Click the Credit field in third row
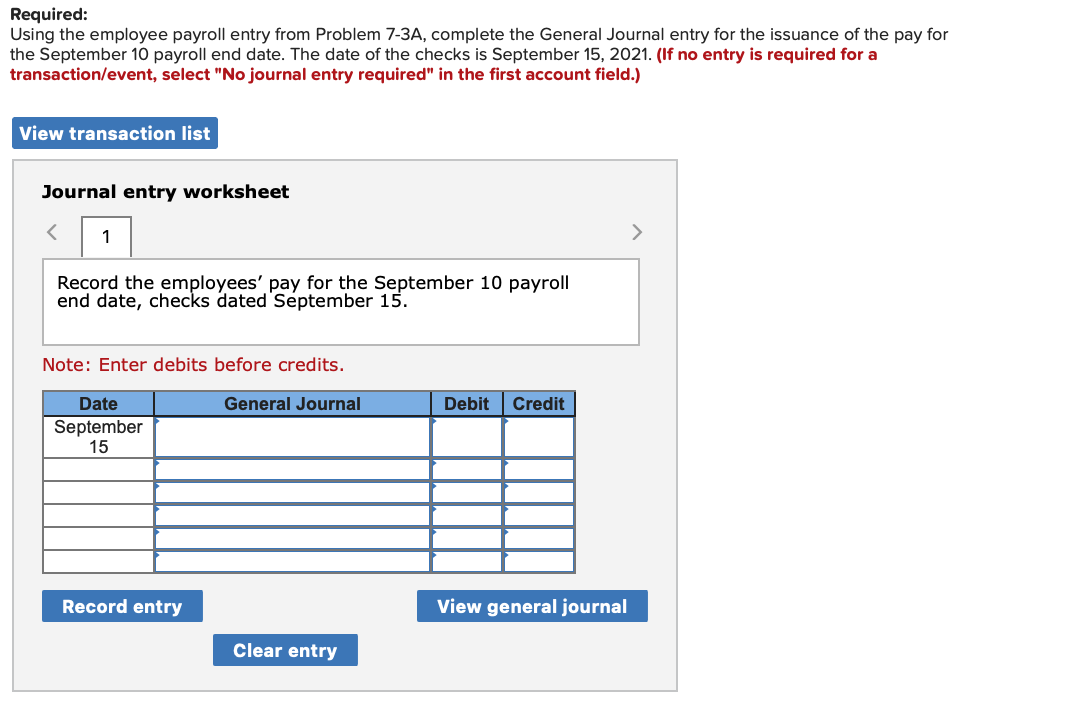1070x720 pixels. [538, 492]
